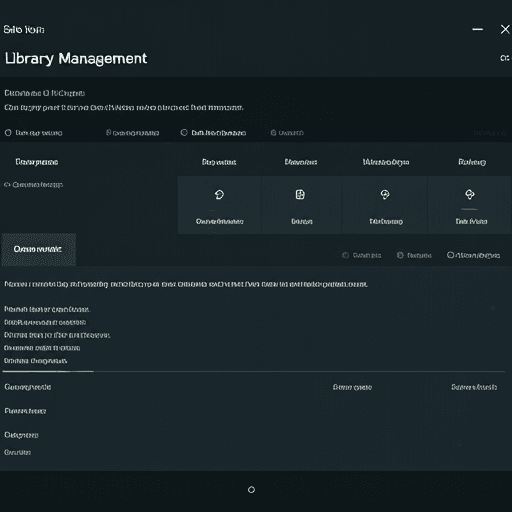Select the highlighted textured tab above the description

tap(39, 249)
